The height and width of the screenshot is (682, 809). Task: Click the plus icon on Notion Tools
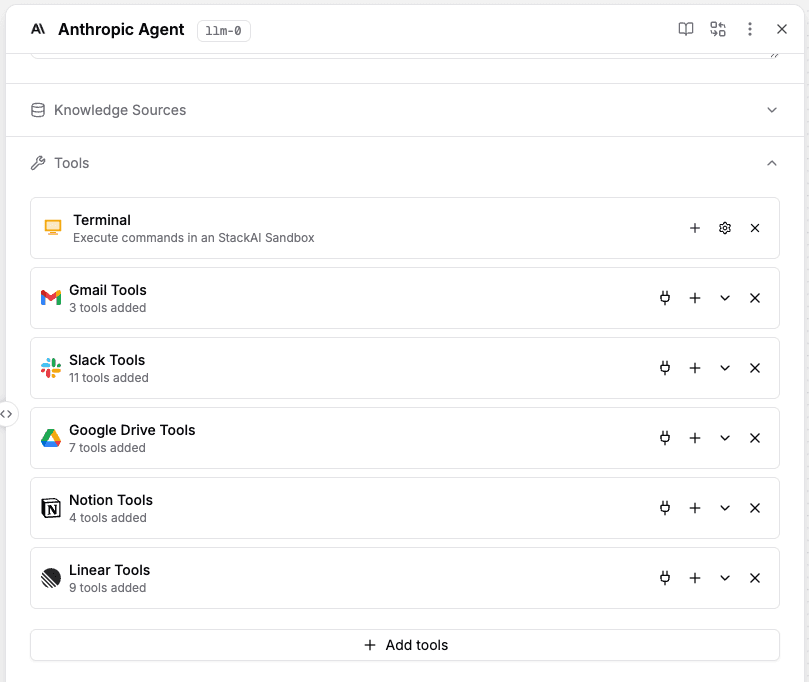click(695, 508)
